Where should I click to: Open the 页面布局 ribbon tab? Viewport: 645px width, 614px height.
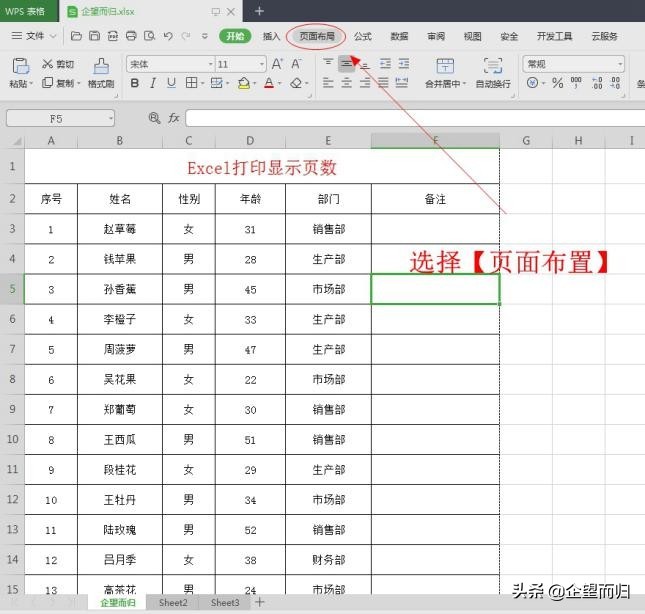[316, 36]
